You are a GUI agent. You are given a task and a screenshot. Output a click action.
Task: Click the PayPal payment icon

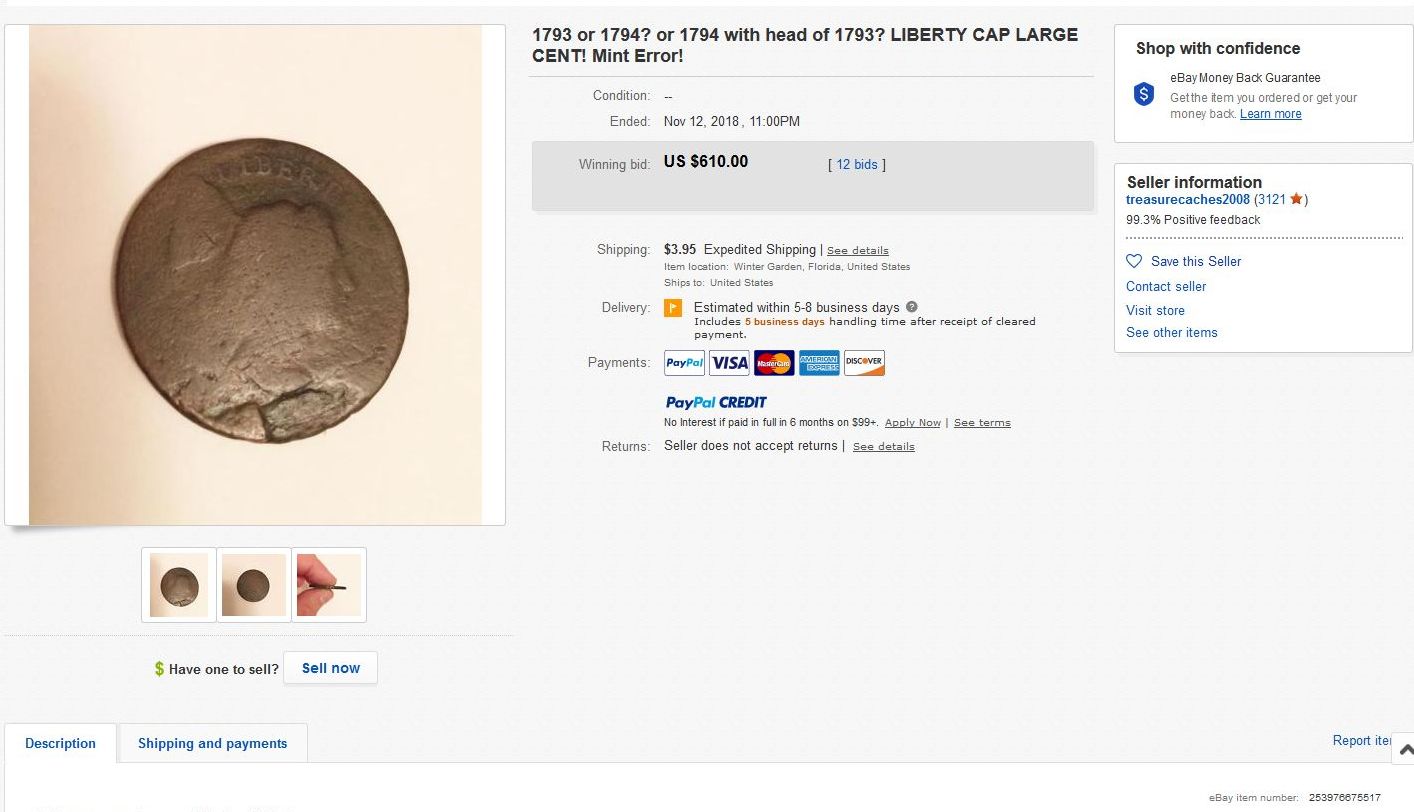(x=685, y=363)
